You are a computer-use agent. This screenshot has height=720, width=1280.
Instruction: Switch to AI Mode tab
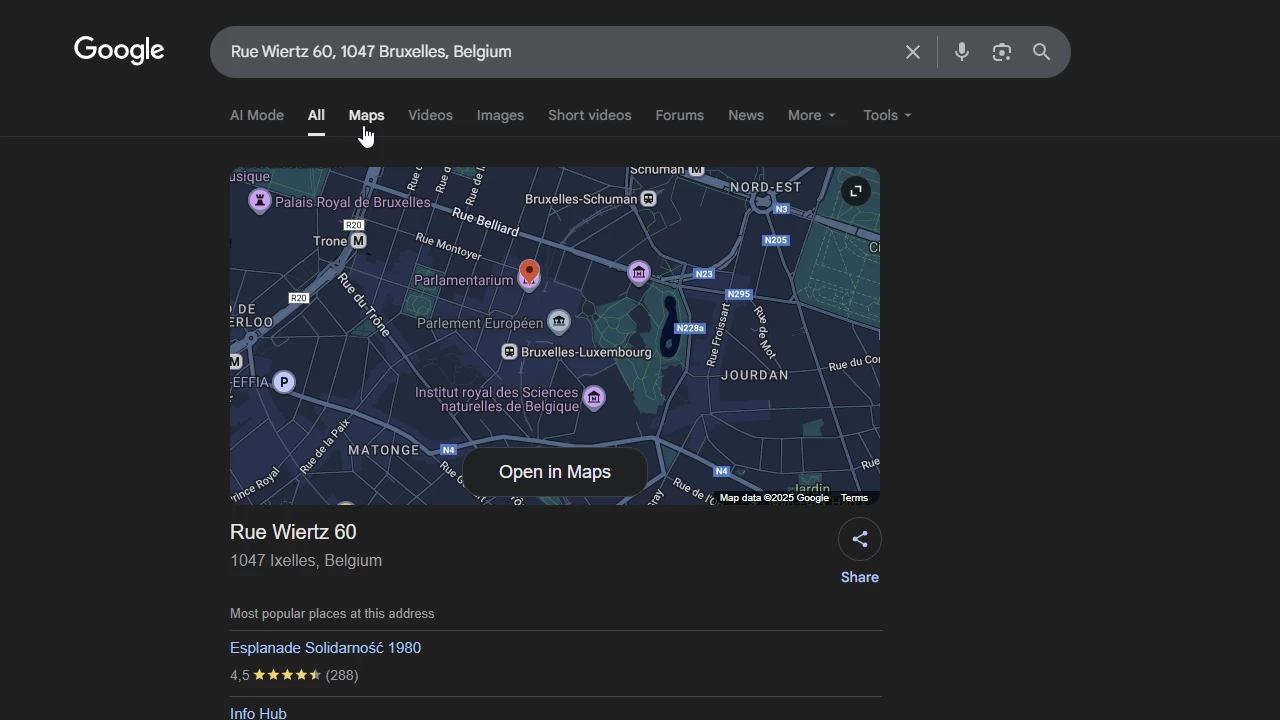pyautogui.click(x=257, y=115)
